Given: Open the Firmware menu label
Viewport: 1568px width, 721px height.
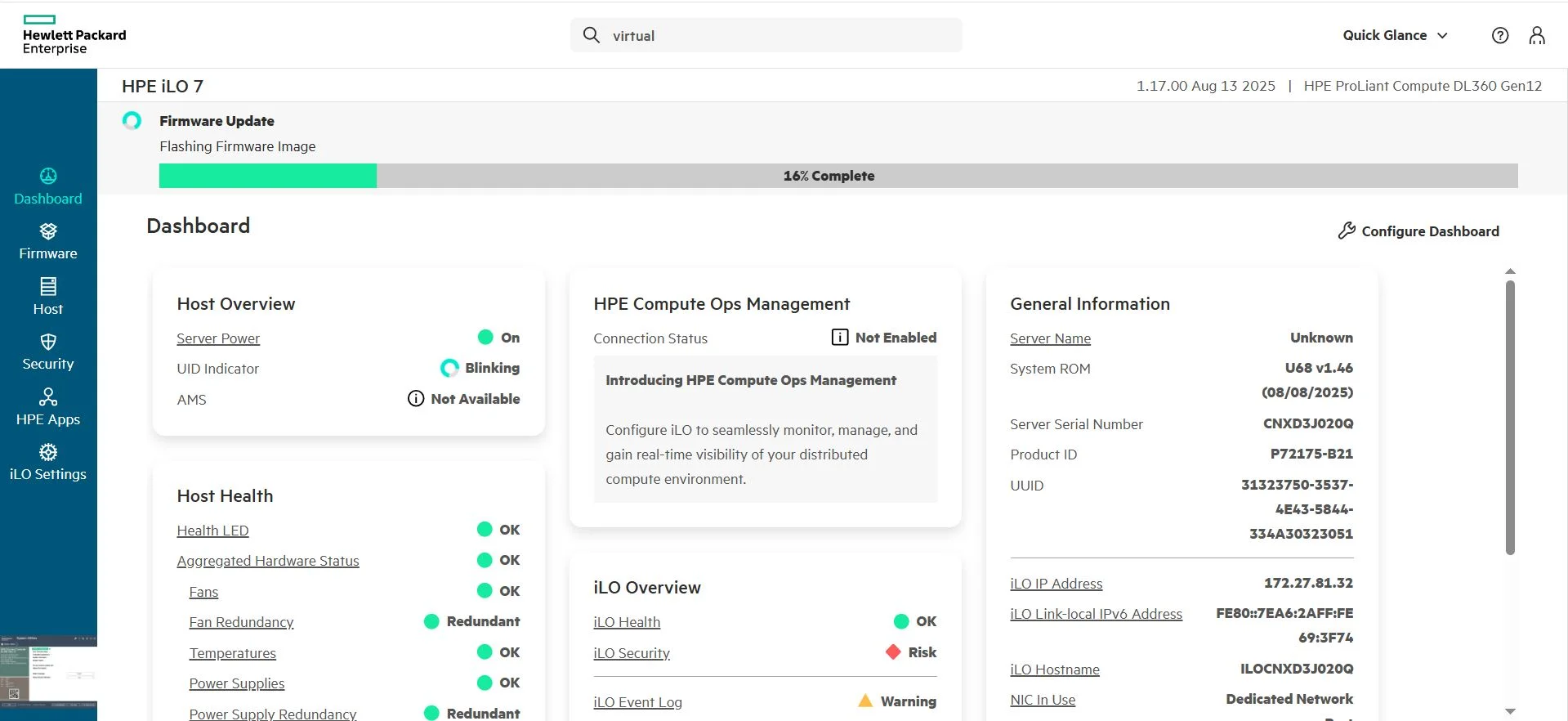Looking at the screenshot, I should pyautogui.click(x=48, y=253).
